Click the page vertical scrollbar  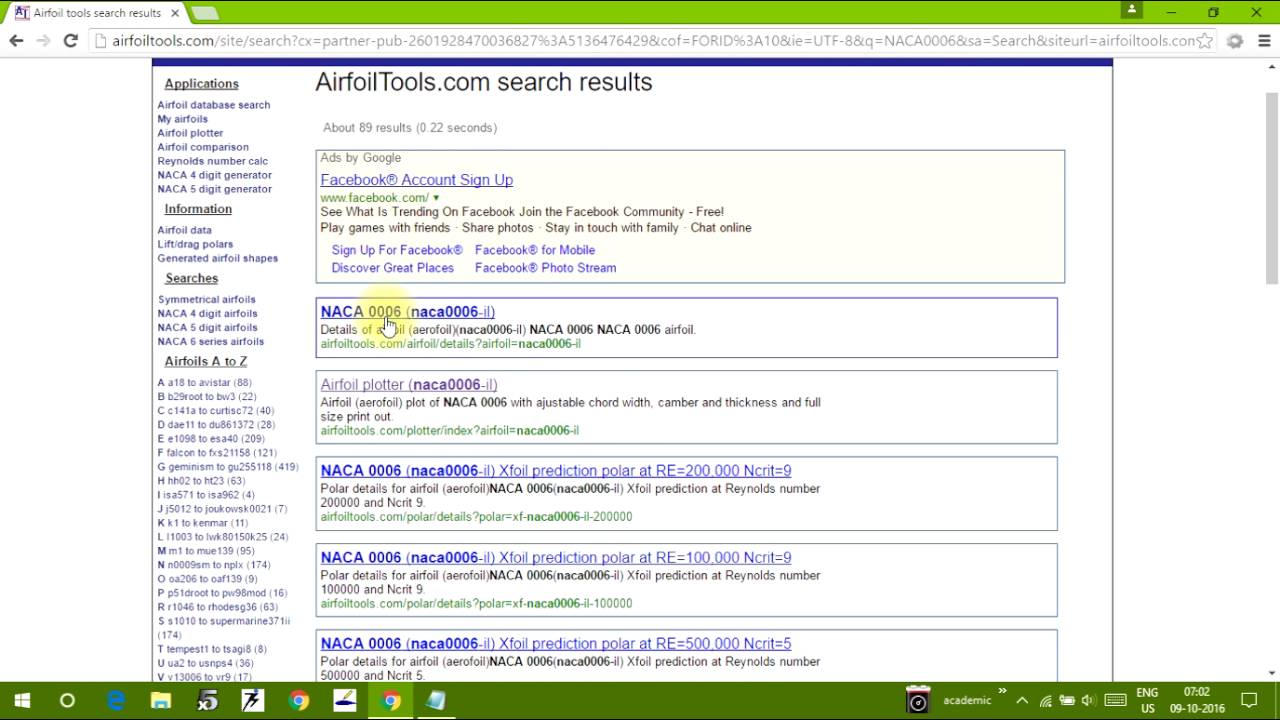[x=1271, y=190]
